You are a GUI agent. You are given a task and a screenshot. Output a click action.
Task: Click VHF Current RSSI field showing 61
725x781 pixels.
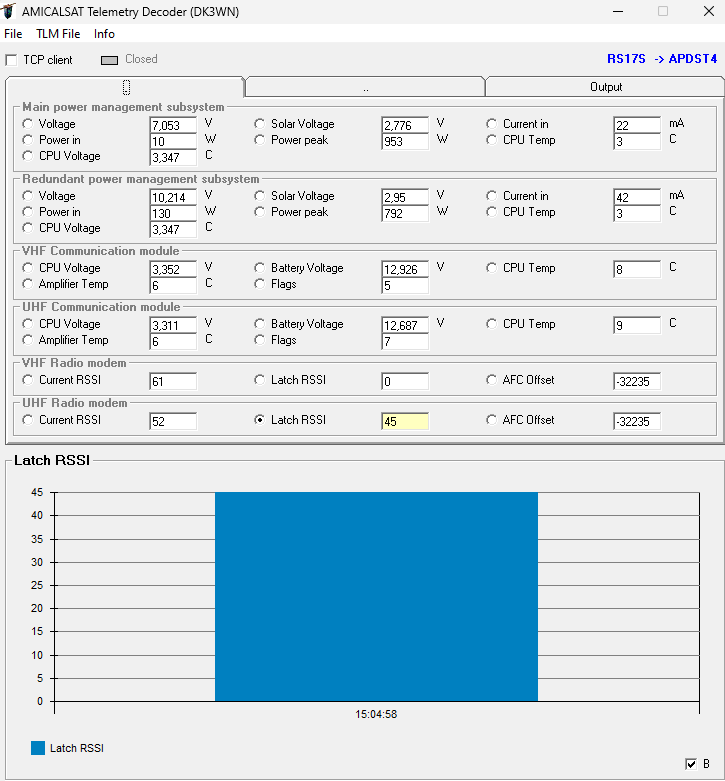pos(173,382)
